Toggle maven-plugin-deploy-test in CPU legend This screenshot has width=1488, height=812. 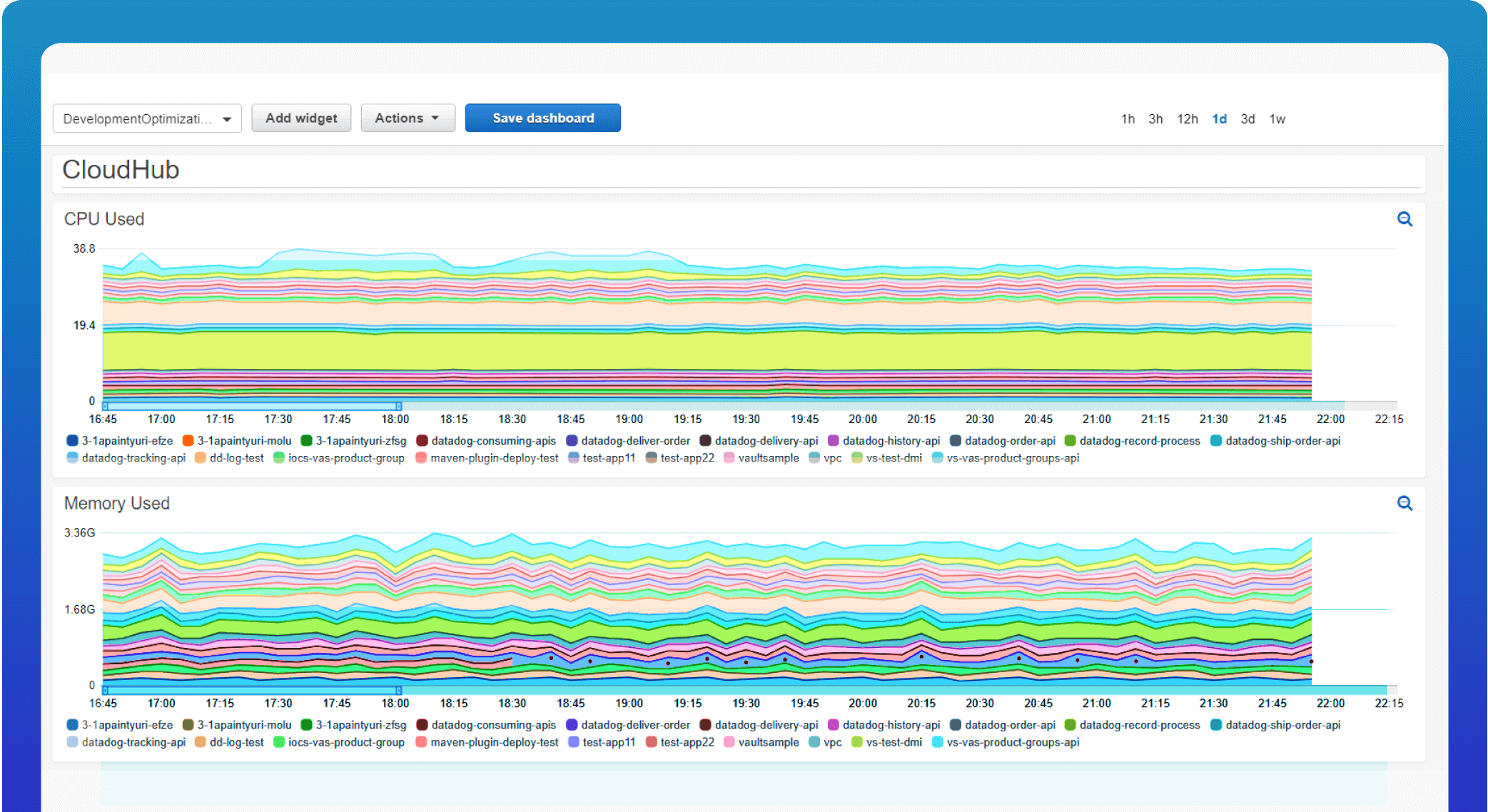point(487,458)
